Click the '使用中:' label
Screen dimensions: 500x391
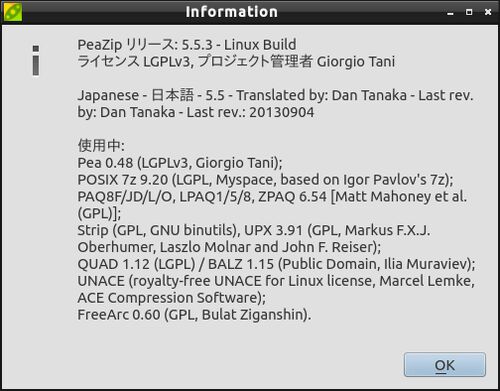click(x=101, y=146)
